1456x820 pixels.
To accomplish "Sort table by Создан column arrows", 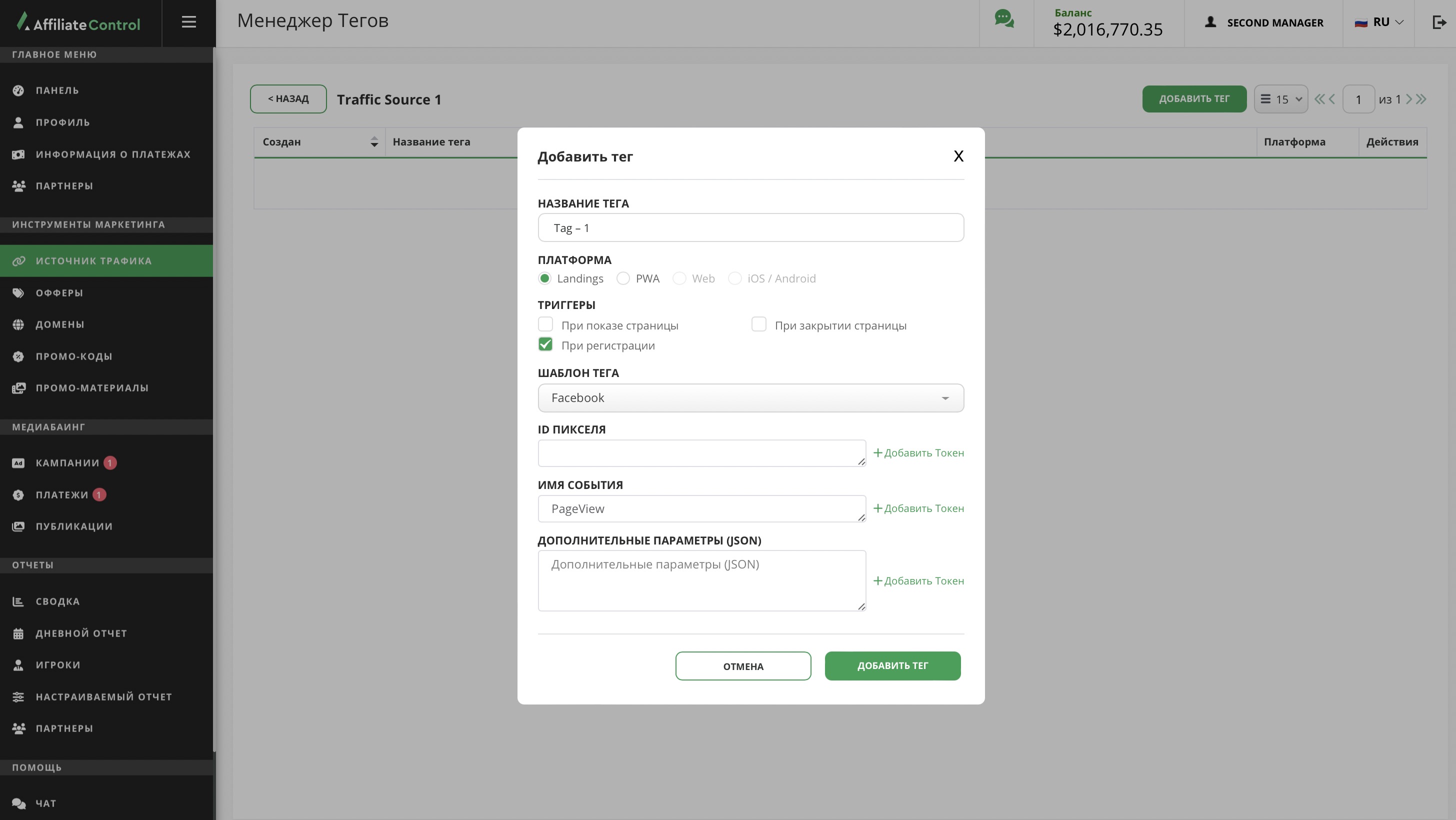I will click(374, 142).
